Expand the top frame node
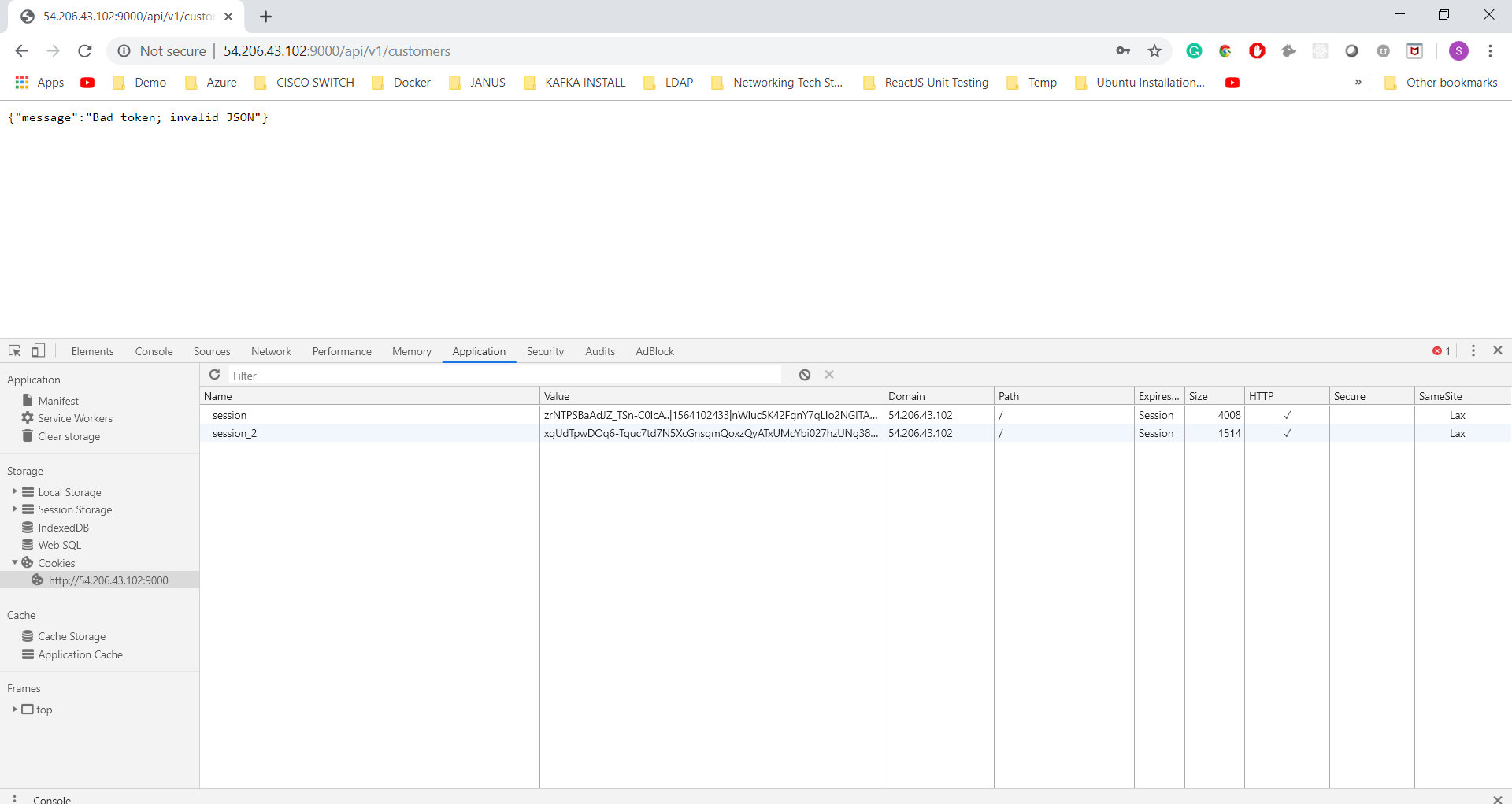The image size is (1512, 804). 14,710
